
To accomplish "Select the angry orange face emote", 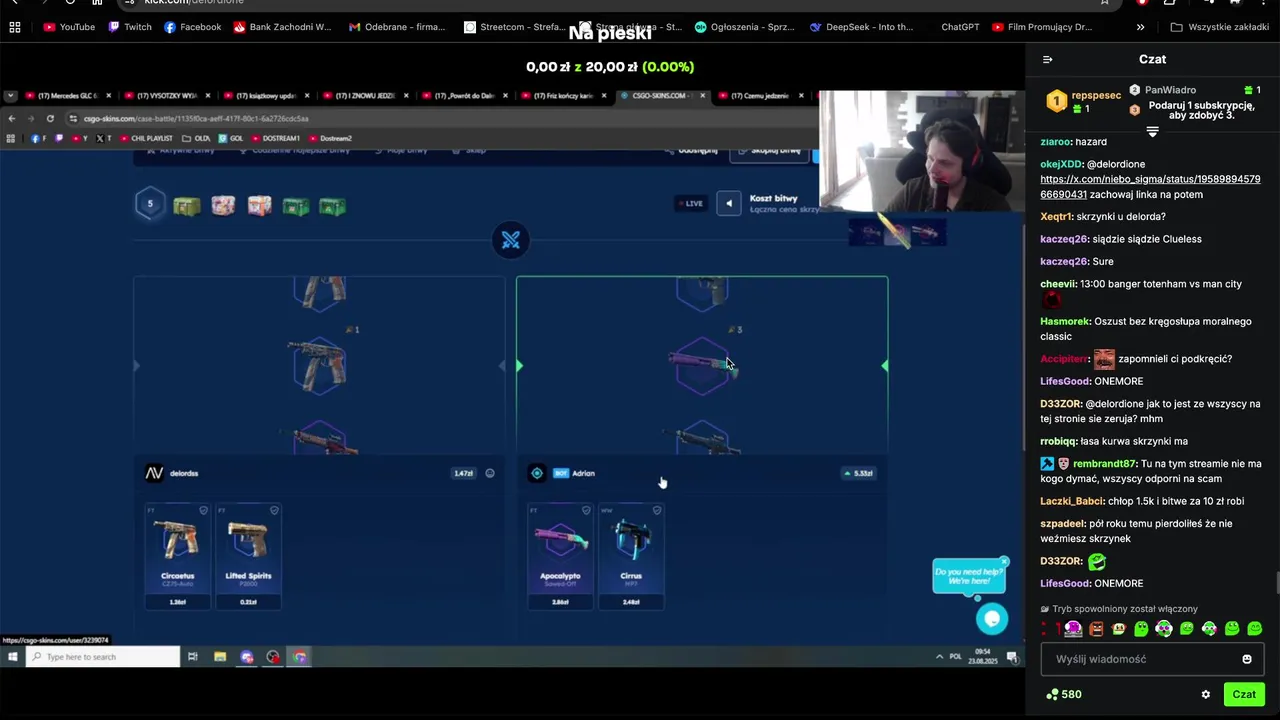I will (1096, 628).
